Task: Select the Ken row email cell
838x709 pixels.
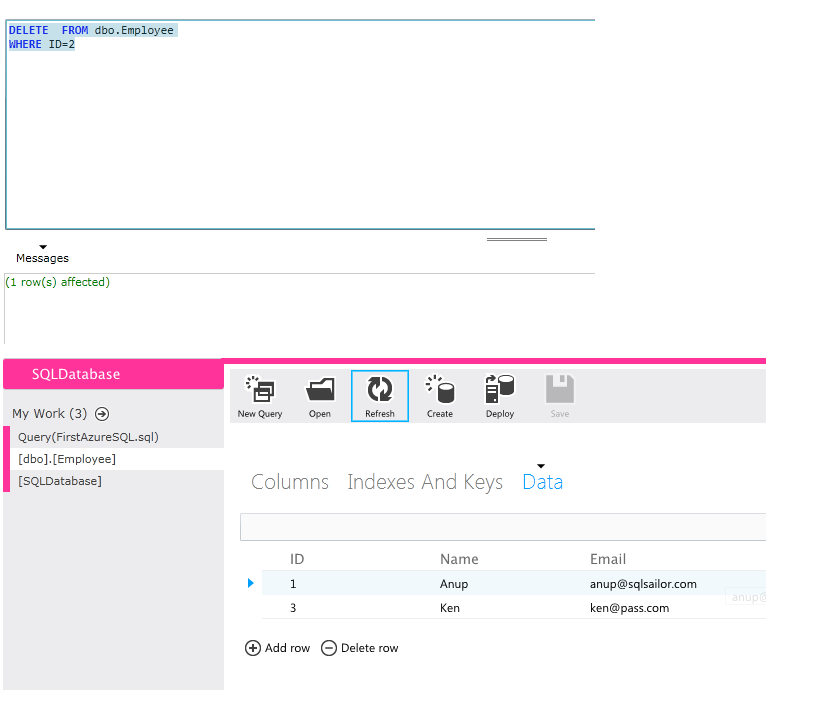Action: point(629,608)
